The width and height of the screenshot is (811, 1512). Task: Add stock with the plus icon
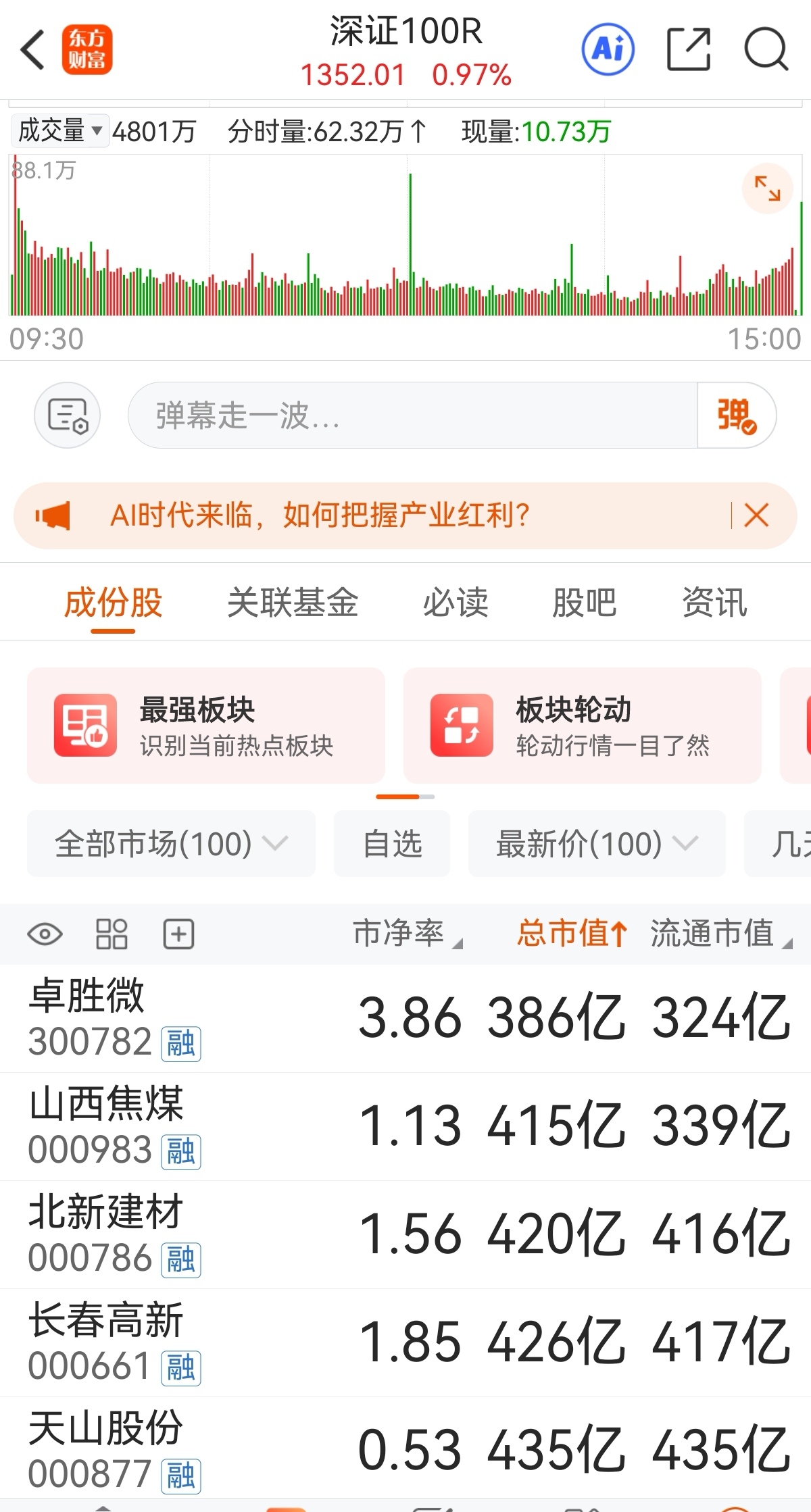pyautogui.click(x=179, y=934)
